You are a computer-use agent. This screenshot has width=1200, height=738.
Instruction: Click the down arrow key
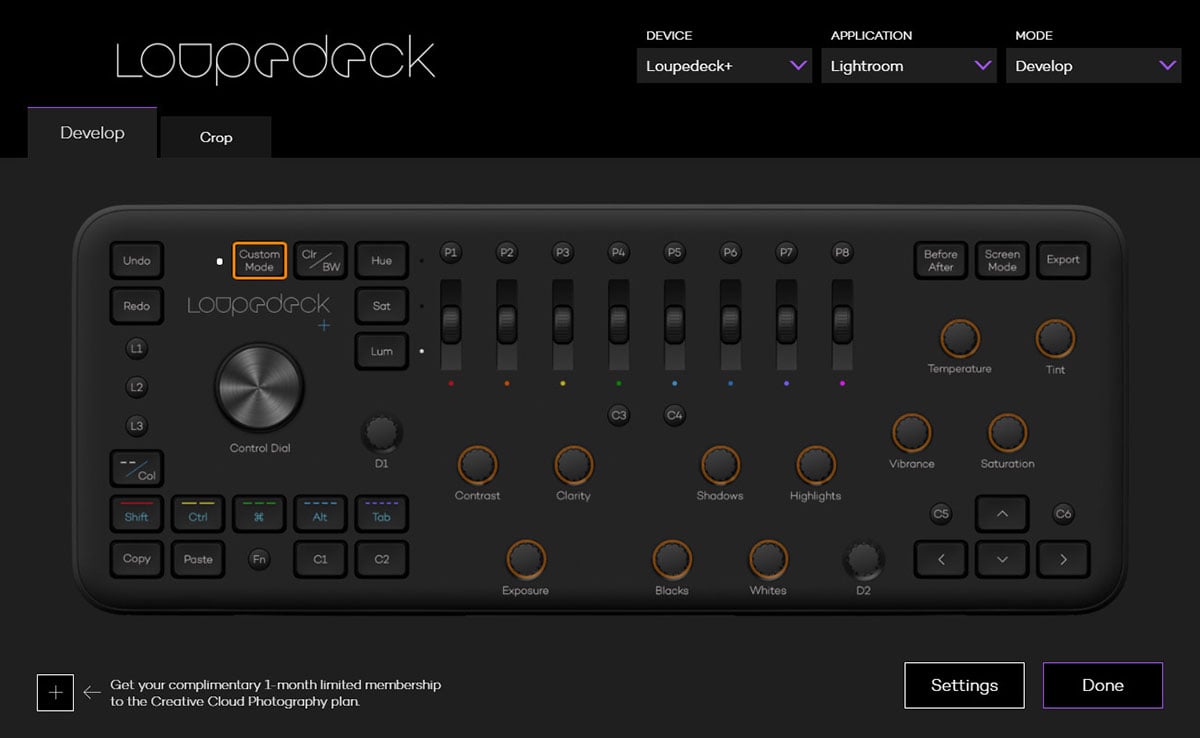point(1002,560)
